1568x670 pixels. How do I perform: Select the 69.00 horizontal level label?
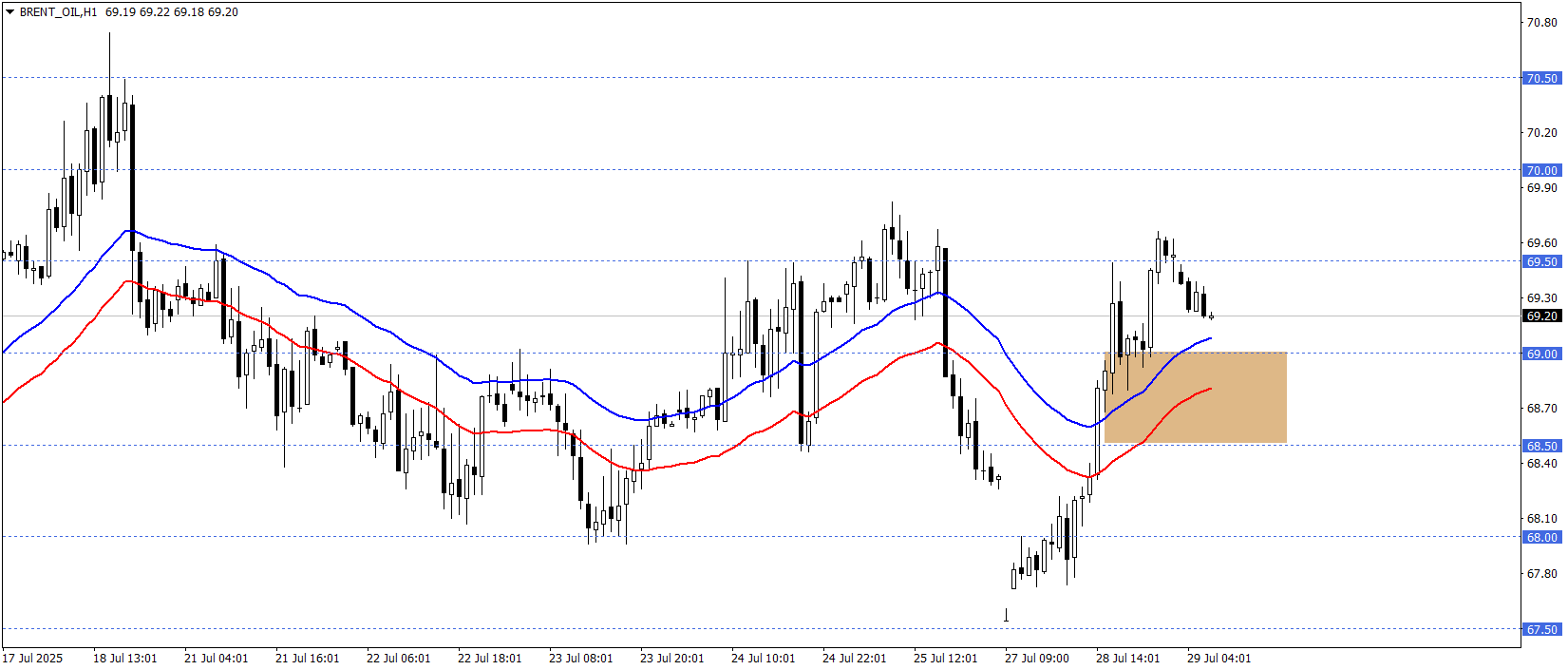[x=1541, y=354]
